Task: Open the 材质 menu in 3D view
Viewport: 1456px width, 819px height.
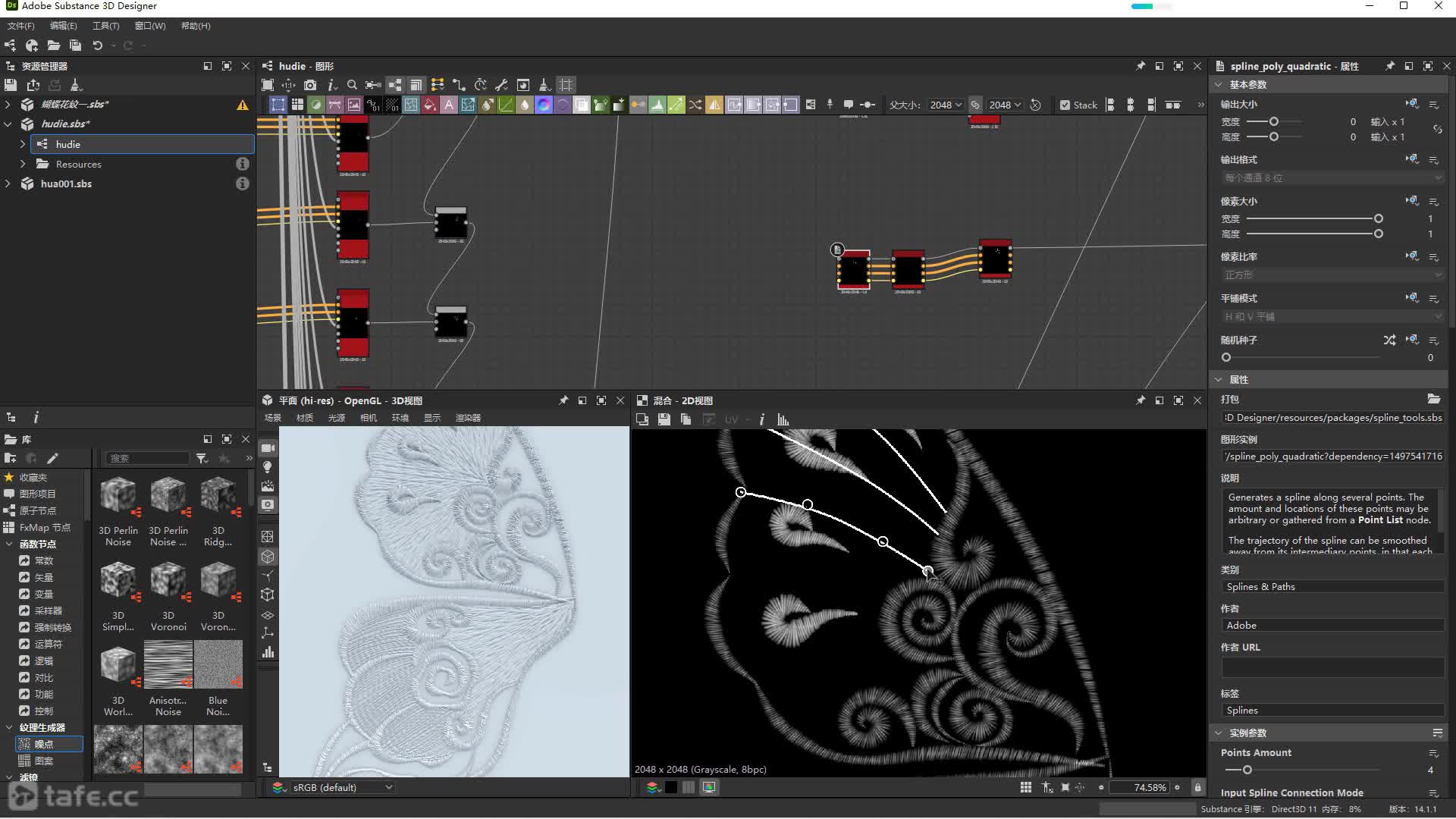Action: click(x=304, y=418)
